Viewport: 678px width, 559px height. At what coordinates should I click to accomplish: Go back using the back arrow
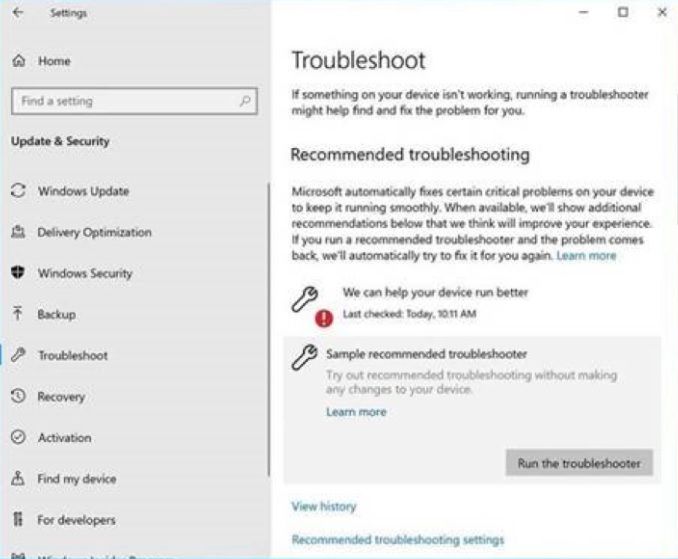tap(19, 13)
